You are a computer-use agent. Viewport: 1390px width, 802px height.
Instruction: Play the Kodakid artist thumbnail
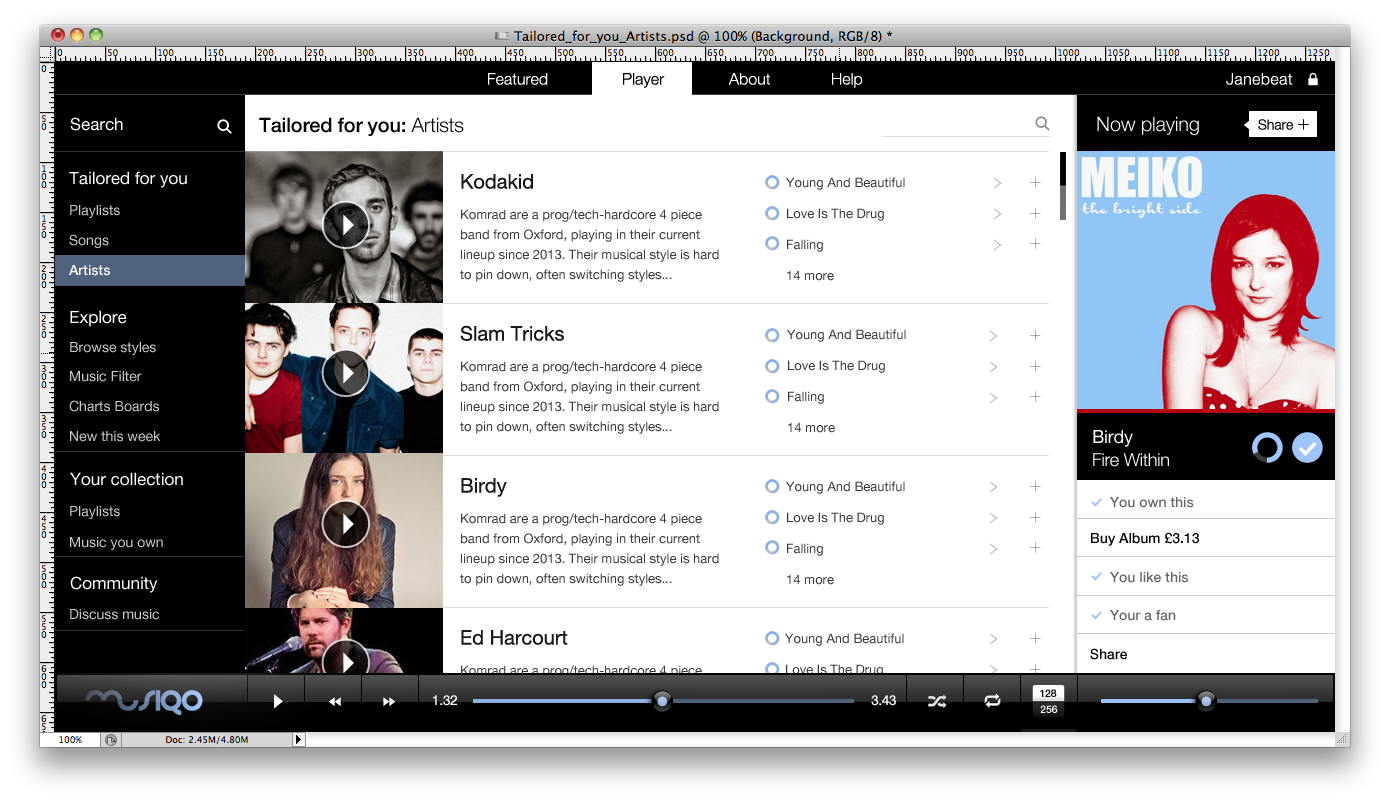346,225
